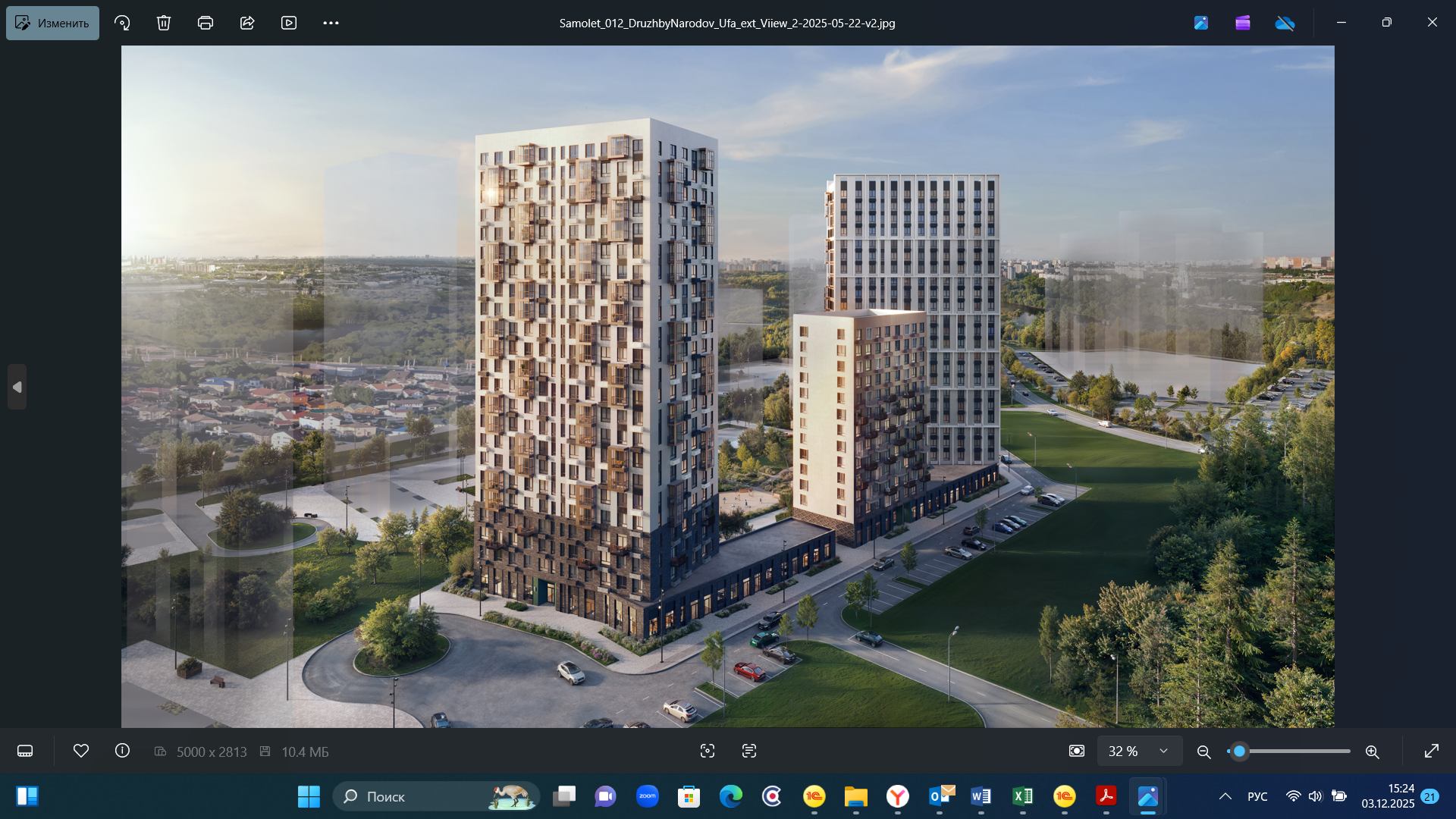Viewport: 1456px width, 819px height.
Task: Go to previous image arrow
Action: [17, 387]
